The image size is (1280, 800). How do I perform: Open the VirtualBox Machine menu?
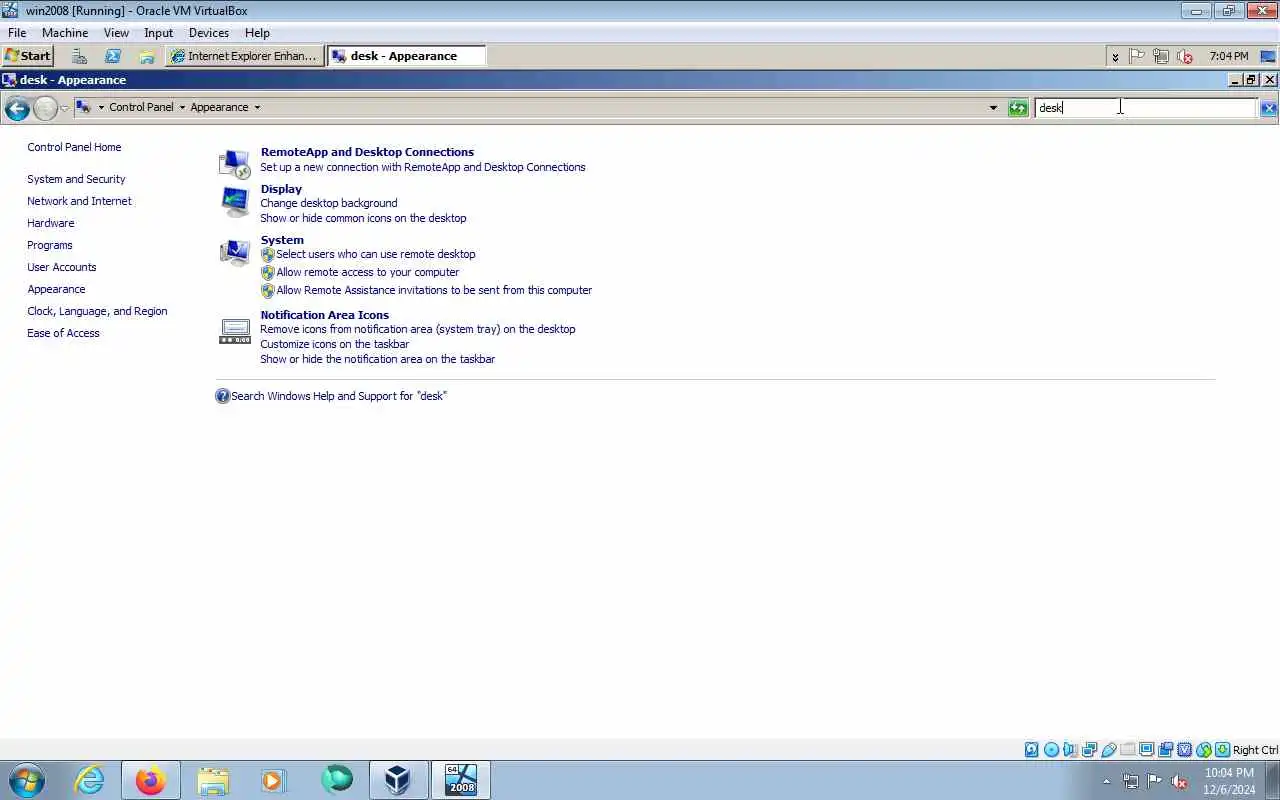[x=65, y=33]
